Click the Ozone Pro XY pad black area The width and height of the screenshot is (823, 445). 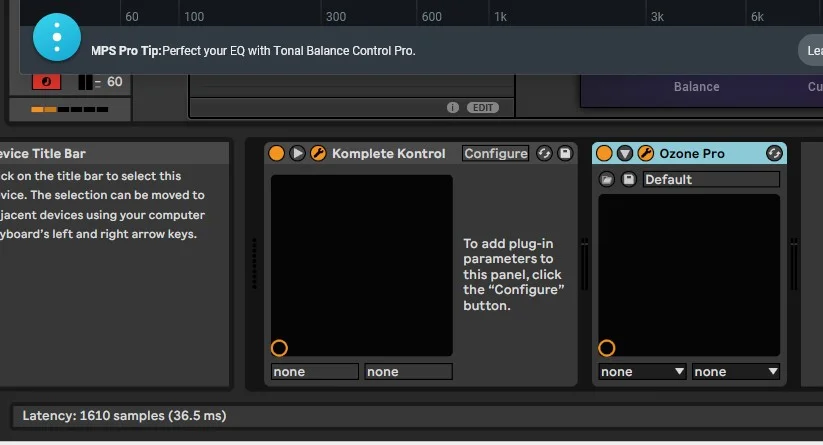click(x=689, y=275)
